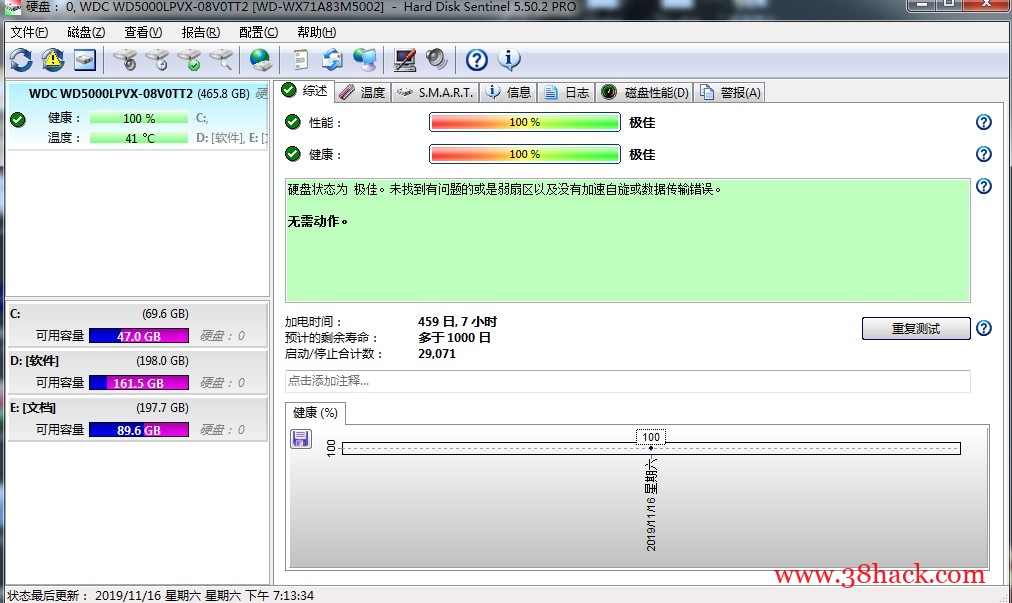Click the help icon next to 健康 bar row
This screenshot has height=603, width=1012.
point(984,154)
